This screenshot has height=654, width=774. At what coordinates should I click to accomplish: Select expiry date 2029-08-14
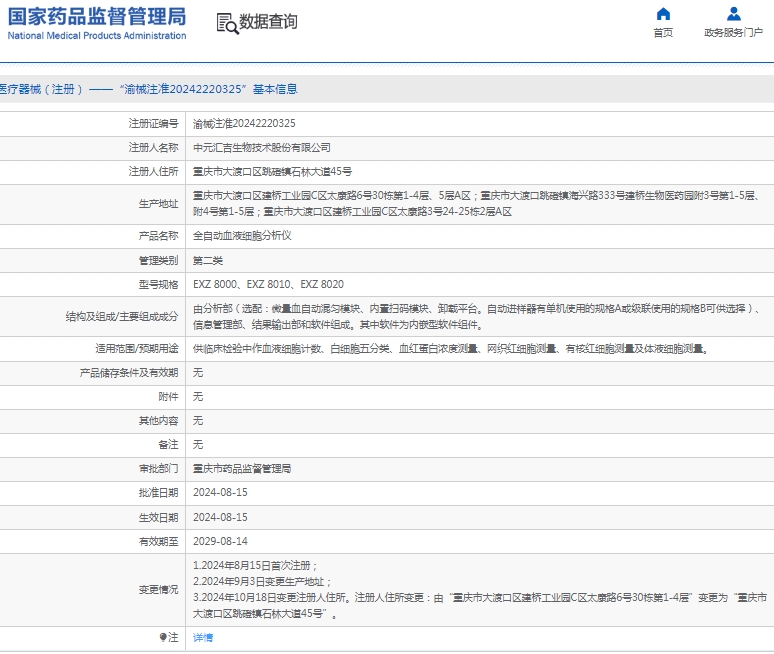point(220,541)
